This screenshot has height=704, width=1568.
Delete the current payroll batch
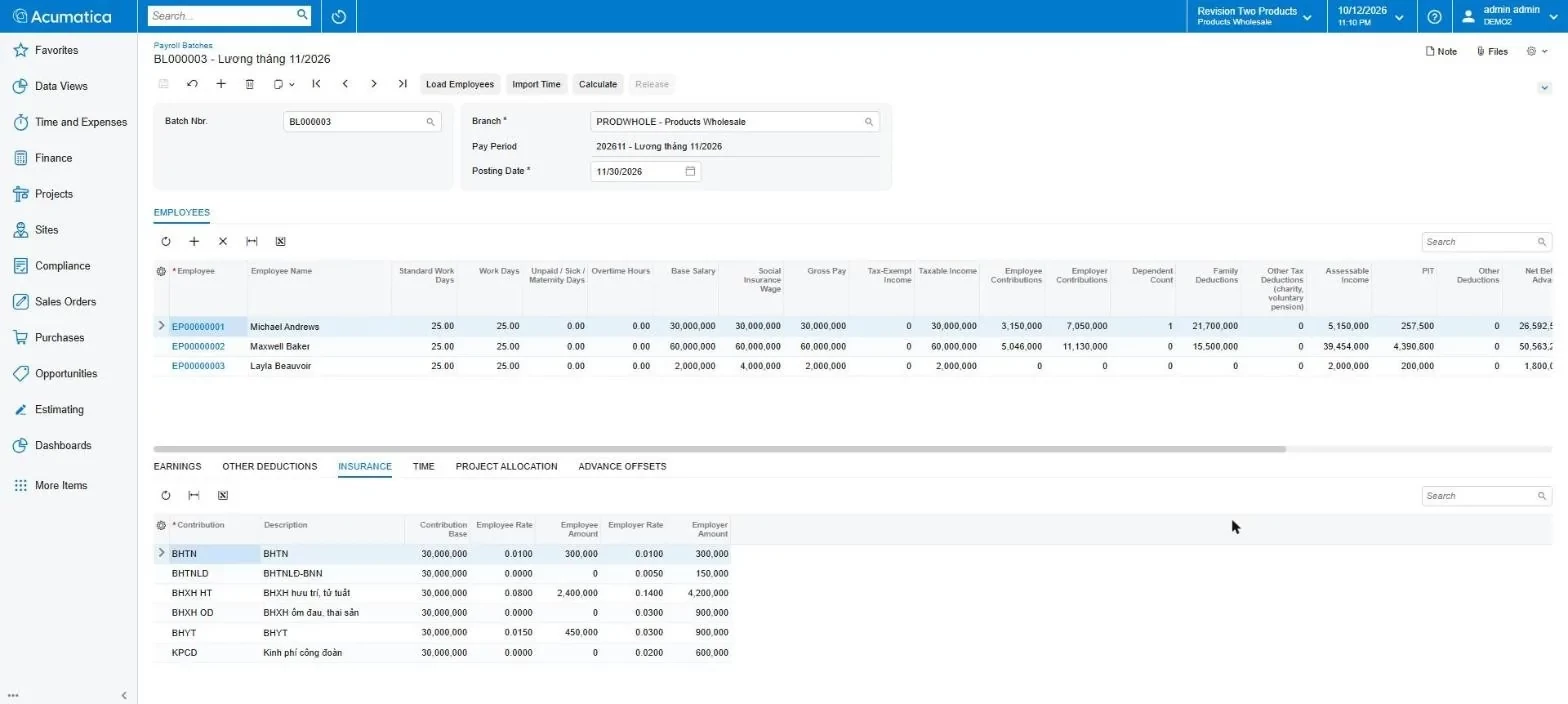250,84
